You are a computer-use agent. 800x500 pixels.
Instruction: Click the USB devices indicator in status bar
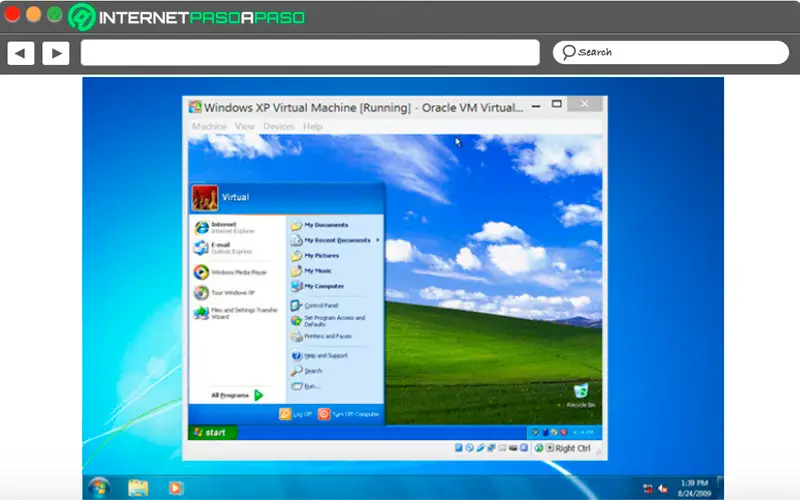tap(481, 447)
